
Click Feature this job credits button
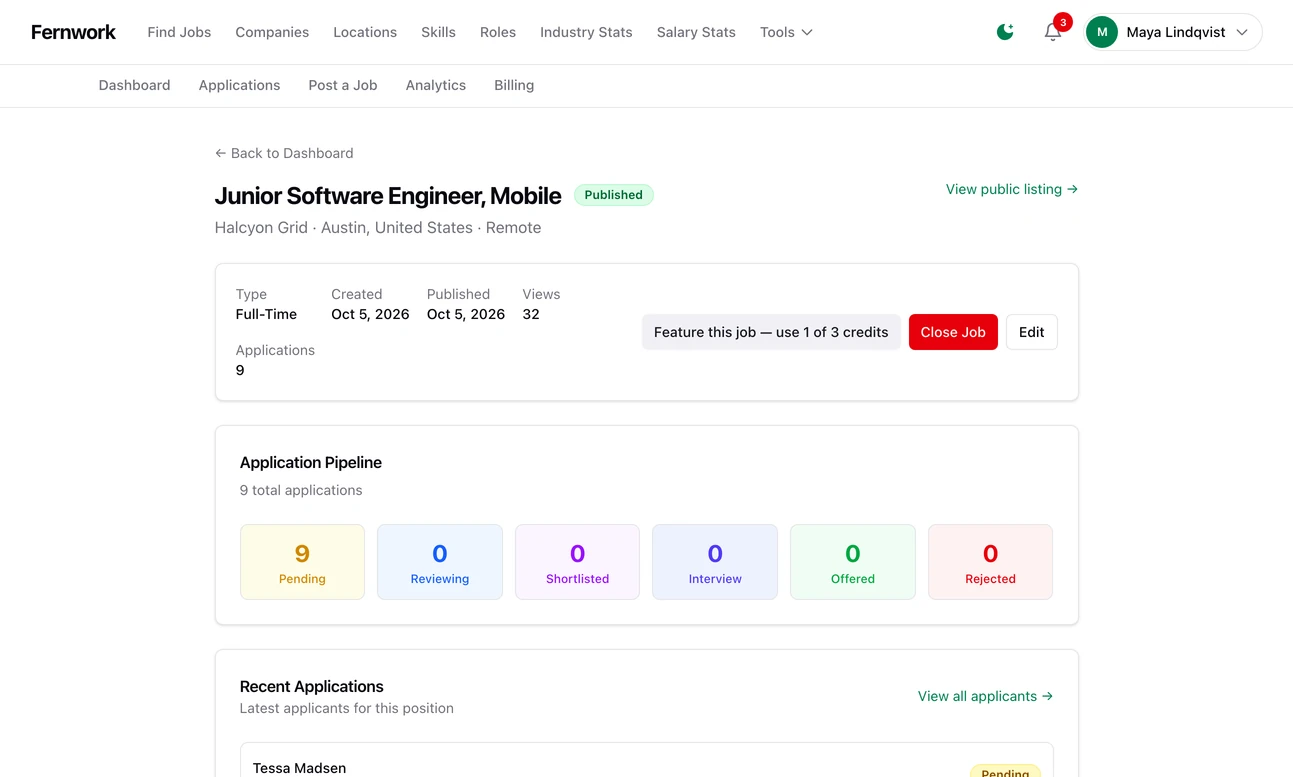pos(771,332)
